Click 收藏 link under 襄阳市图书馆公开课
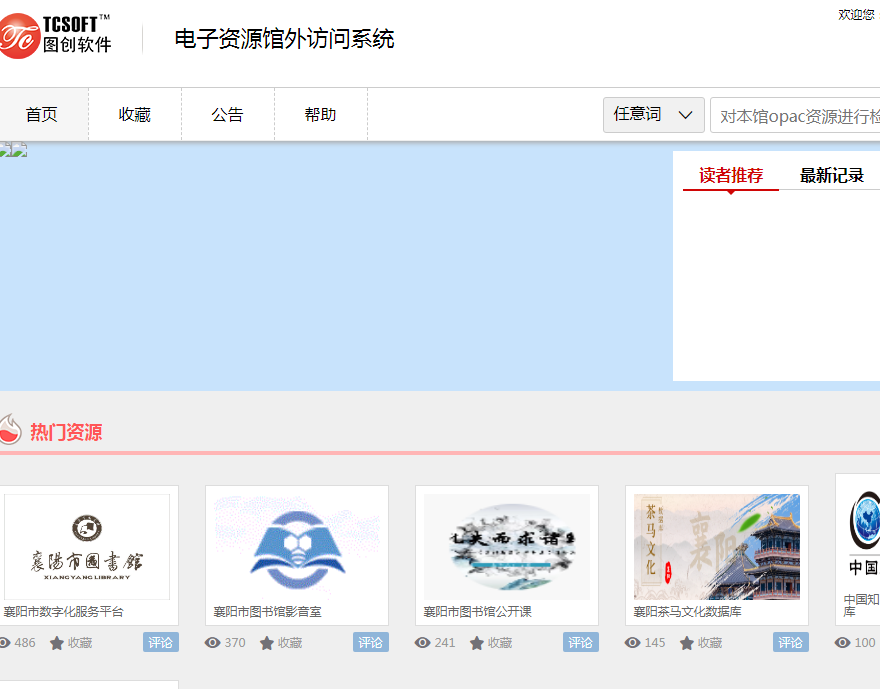The image size is (880, 689). [x=499, y=643]
